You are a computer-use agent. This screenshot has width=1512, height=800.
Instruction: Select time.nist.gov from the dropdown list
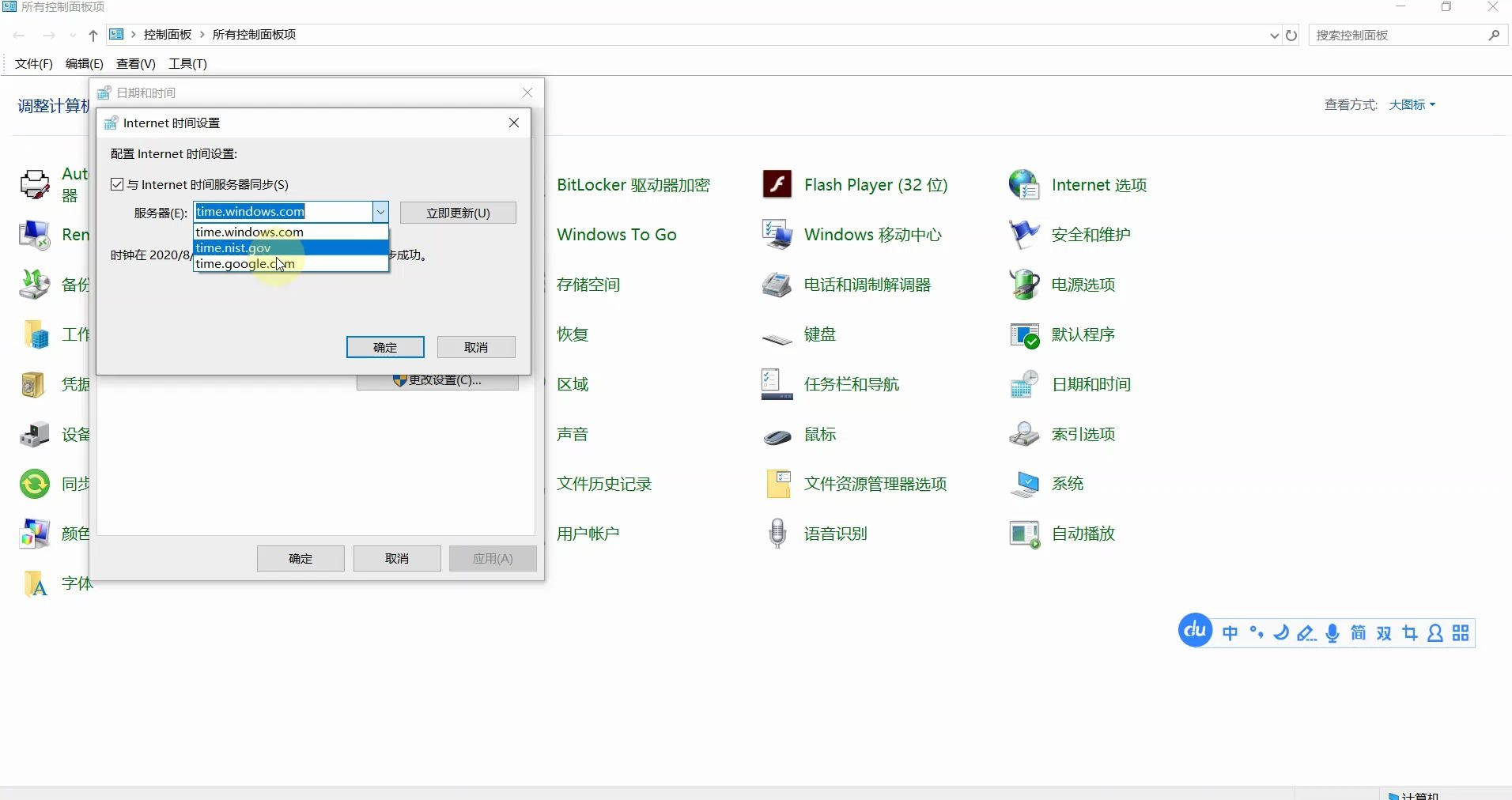click(x=291, y=247)
